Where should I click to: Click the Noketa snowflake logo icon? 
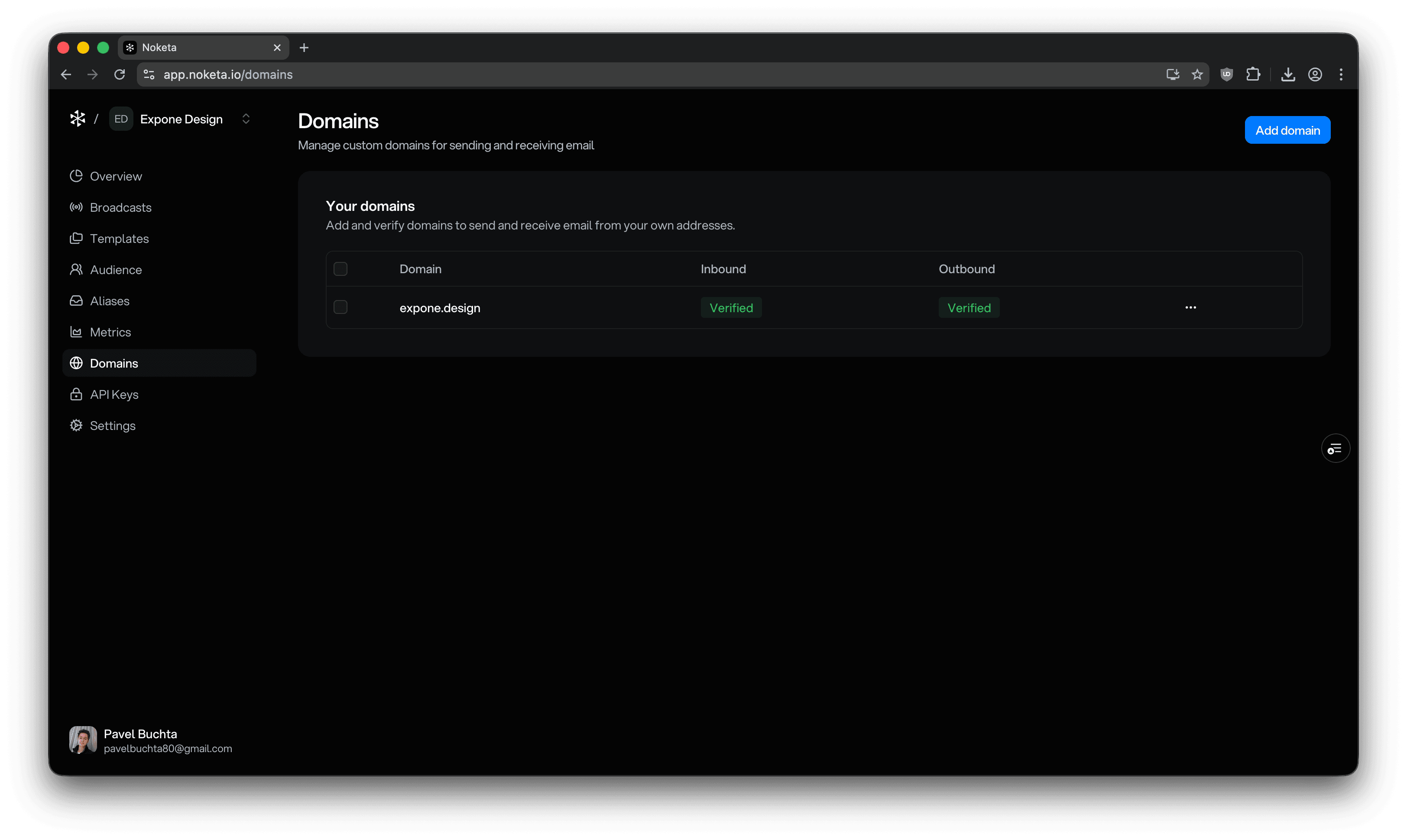click(x=78, y=119)
